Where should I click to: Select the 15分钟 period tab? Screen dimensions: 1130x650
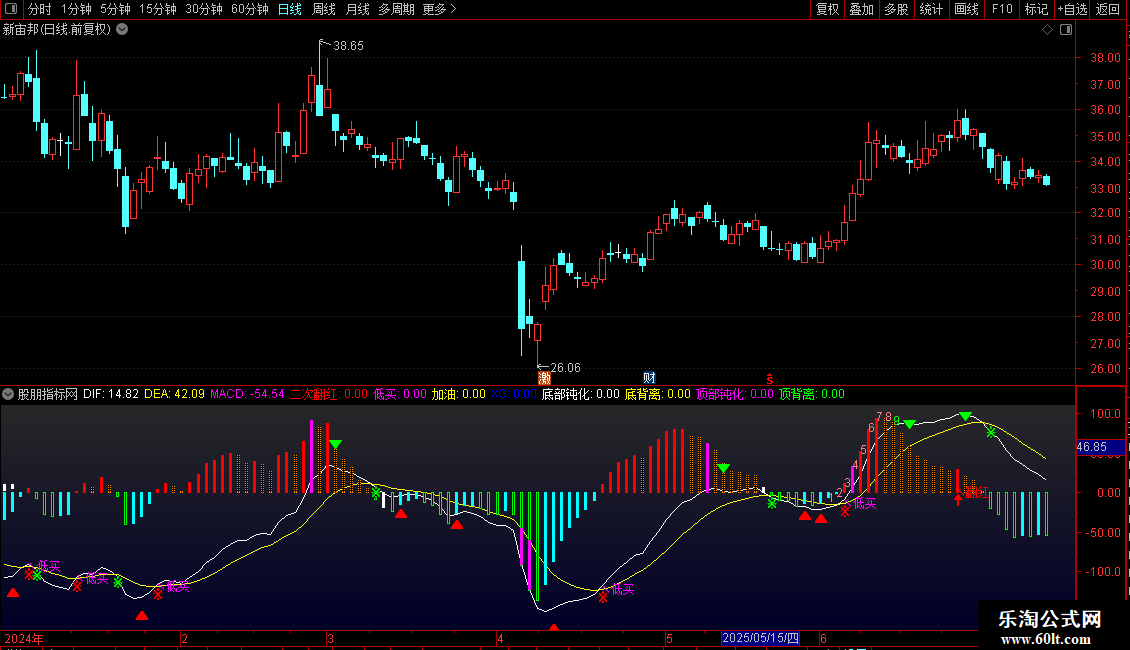coord(158,9)
